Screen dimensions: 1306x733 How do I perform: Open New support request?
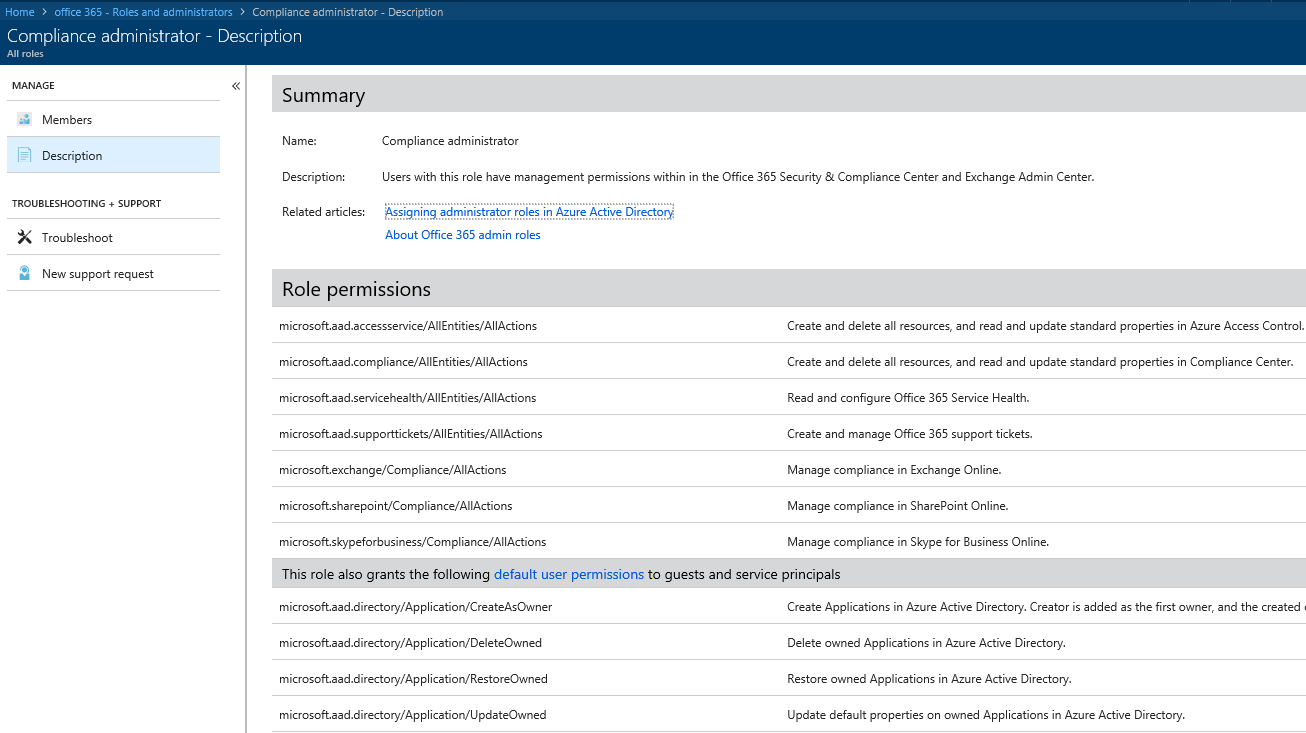pyautogui.click(x=98, y=274)
